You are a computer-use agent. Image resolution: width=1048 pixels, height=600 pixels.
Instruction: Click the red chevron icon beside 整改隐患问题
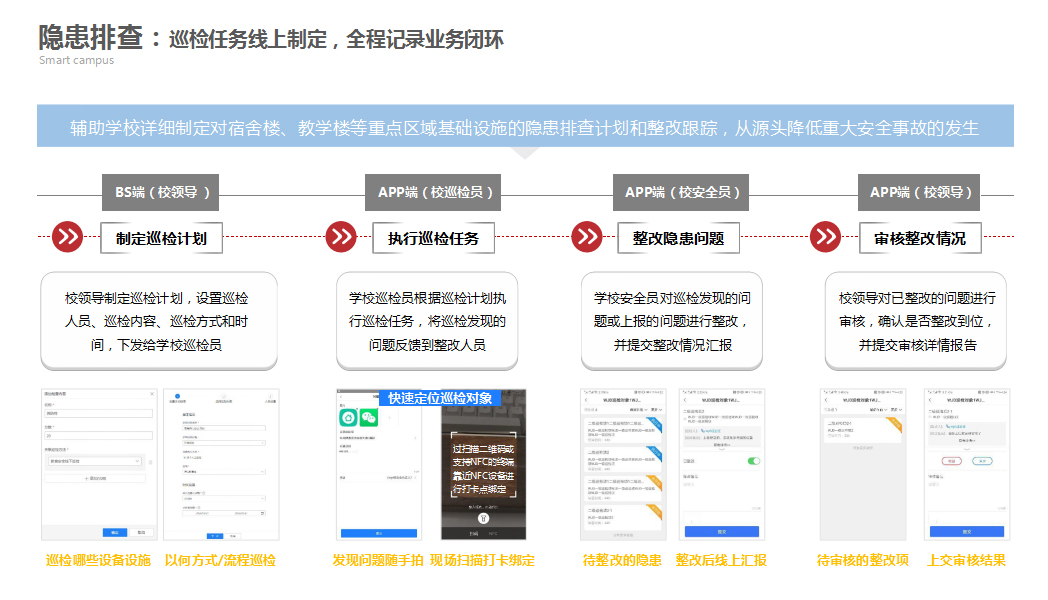(586, 238)
